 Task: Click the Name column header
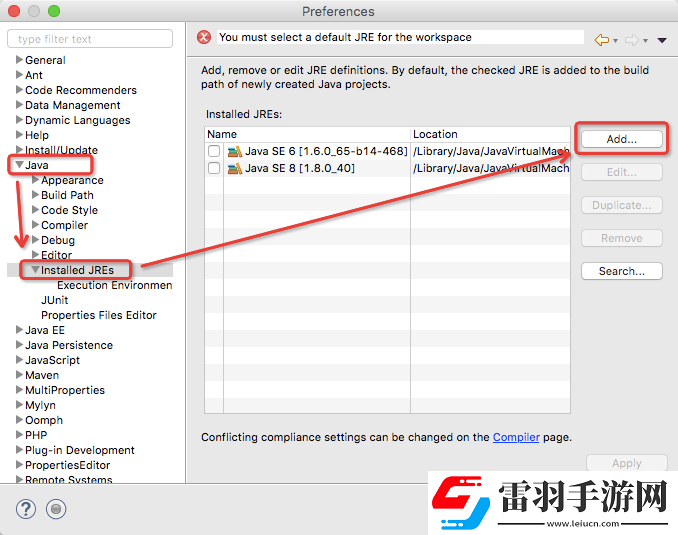(x=307, y=134)
